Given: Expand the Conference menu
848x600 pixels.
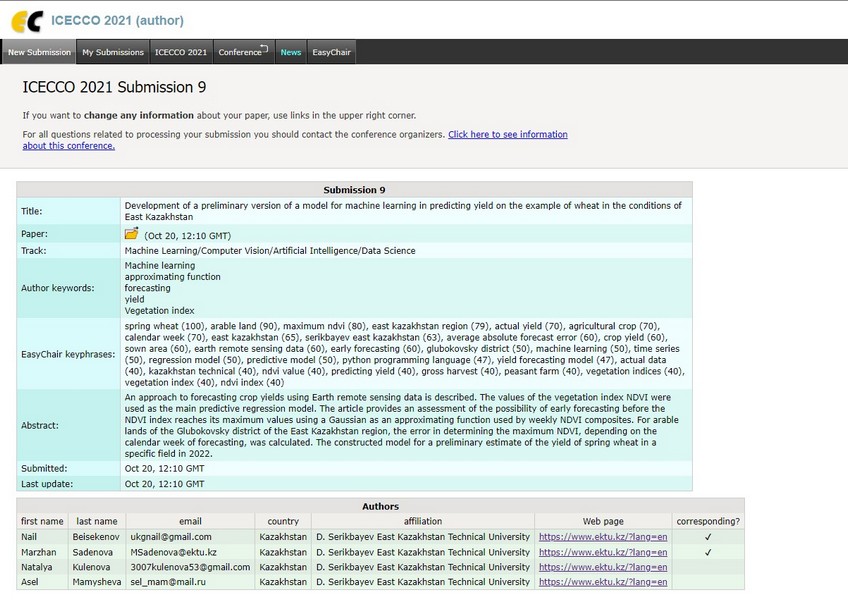Looking at the screenshot, I should [242, 52].
